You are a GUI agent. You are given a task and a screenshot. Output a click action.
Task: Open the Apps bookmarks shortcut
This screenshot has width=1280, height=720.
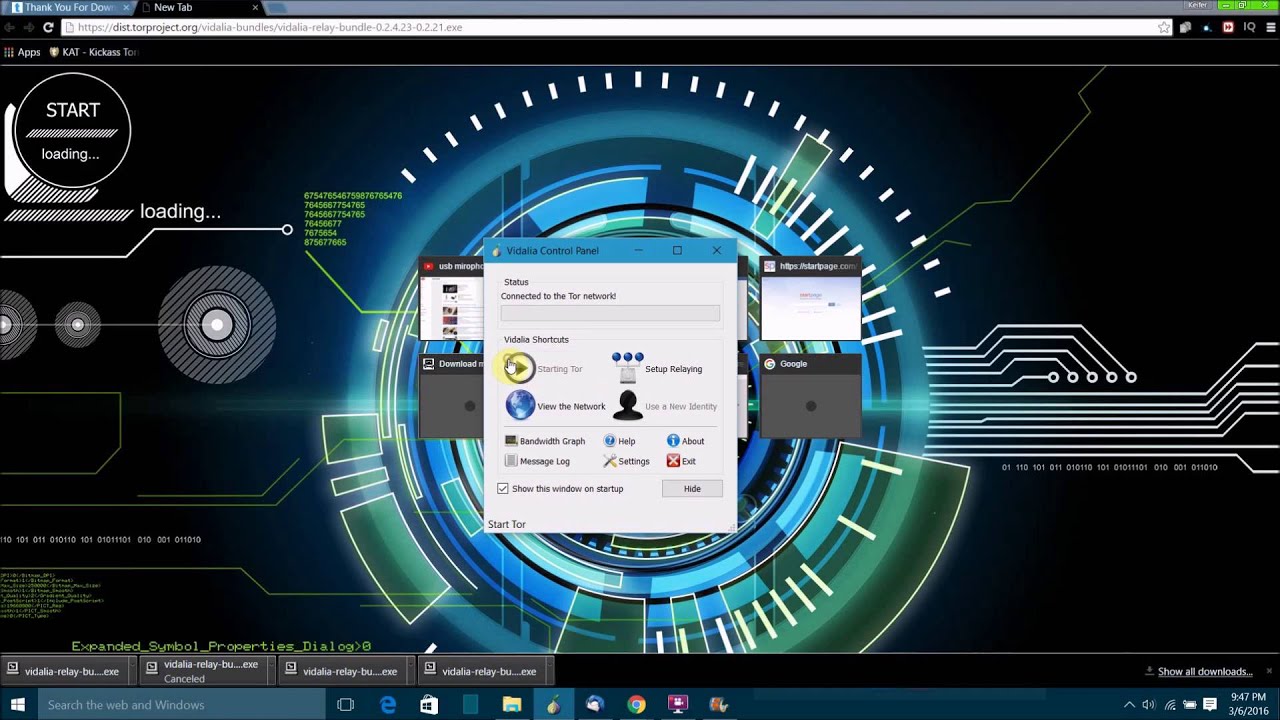pyautogui.click(x=22, y=52)
